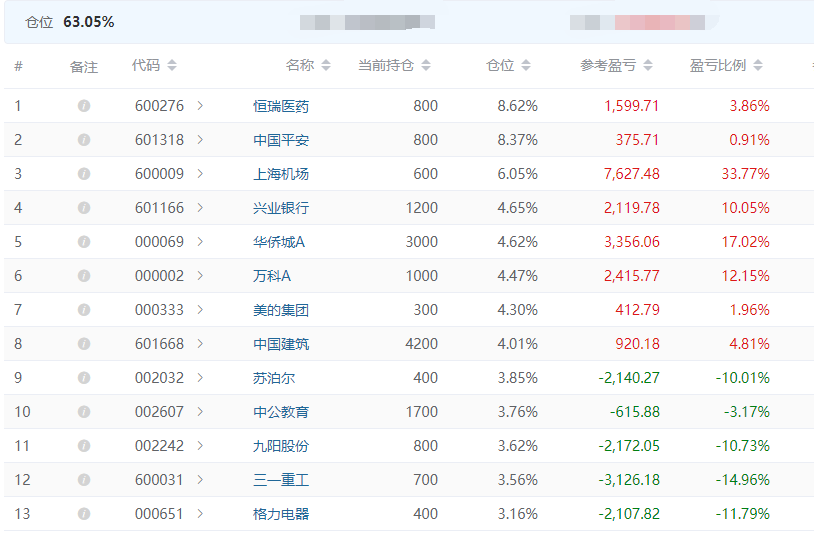Click the position percentage 8.62%
814x539 pixels.
(x=518, y=106)
